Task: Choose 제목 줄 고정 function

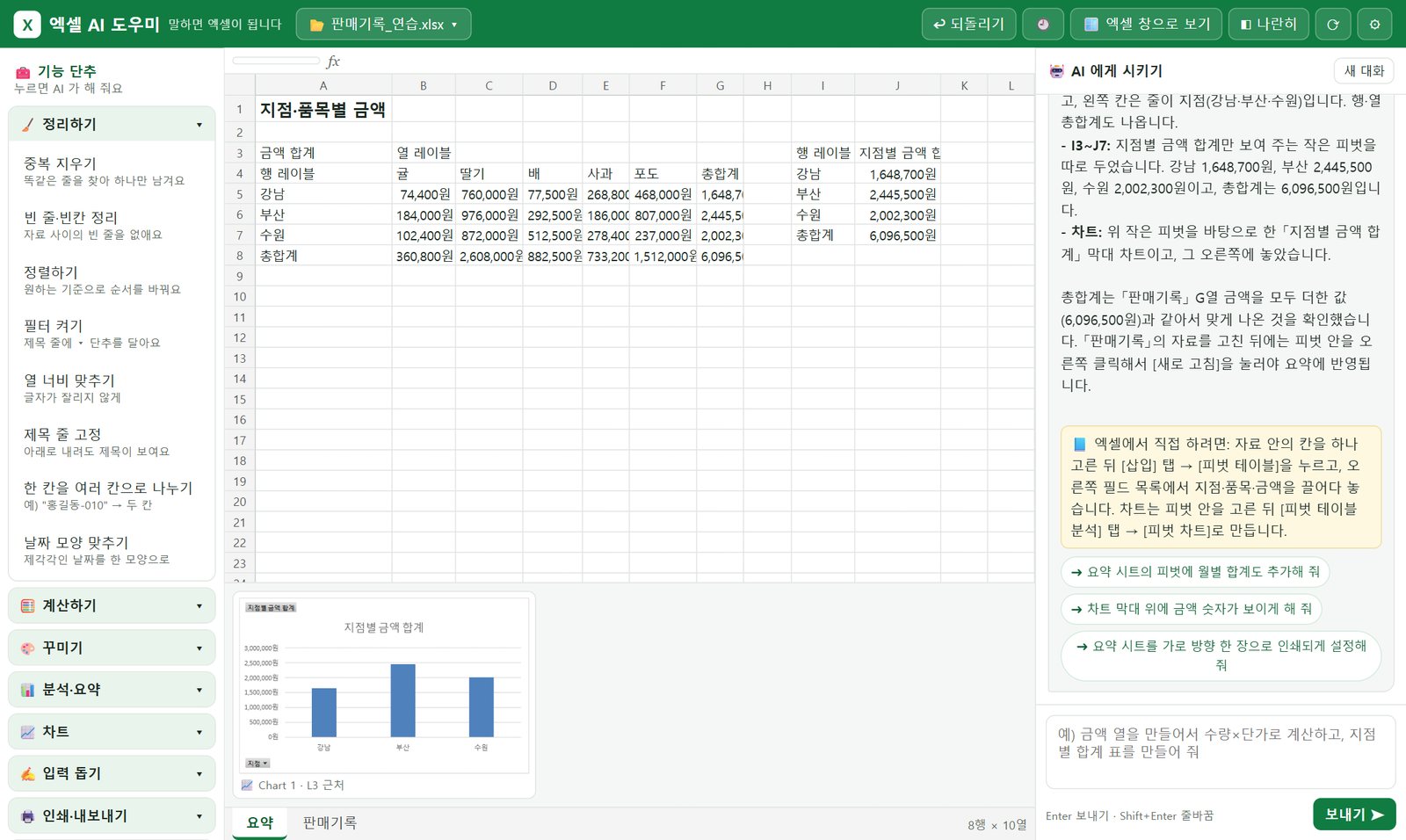Action: click(112, 442)
